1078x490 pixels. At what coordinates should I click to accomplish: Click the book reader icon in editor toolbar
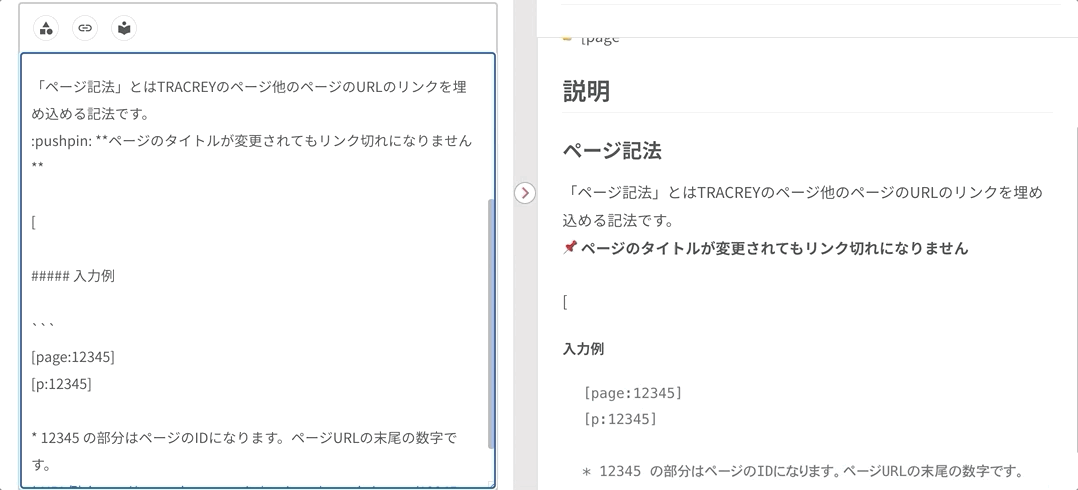(x=124, y=28)
